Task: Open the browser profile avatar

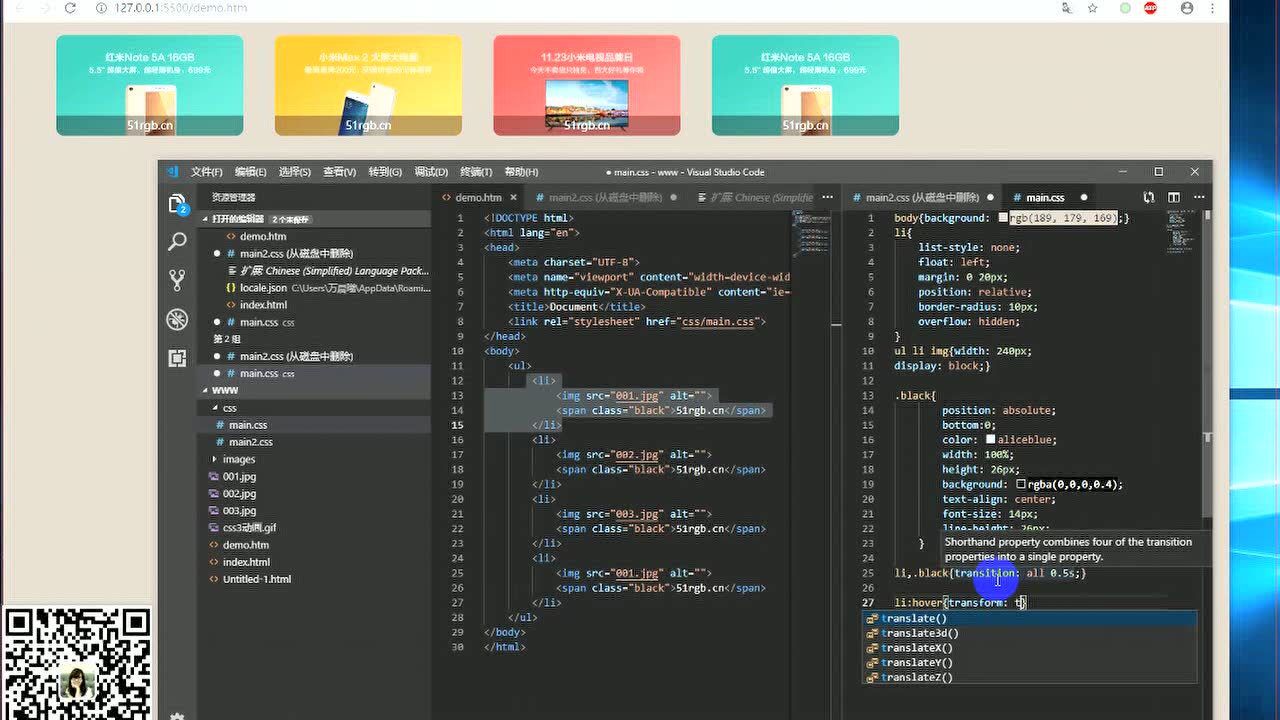Action: pyautogui.click(x=1187, y=8)
